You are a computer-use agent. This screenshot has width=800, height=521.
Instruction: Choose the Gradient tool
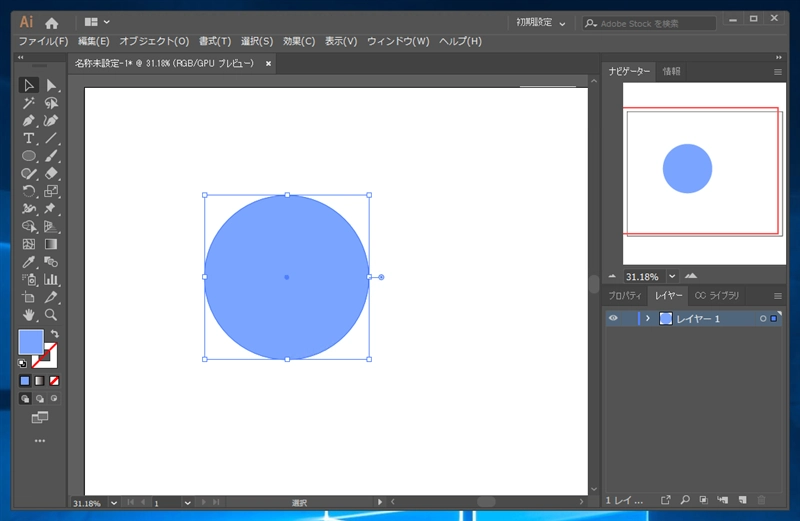51,244
